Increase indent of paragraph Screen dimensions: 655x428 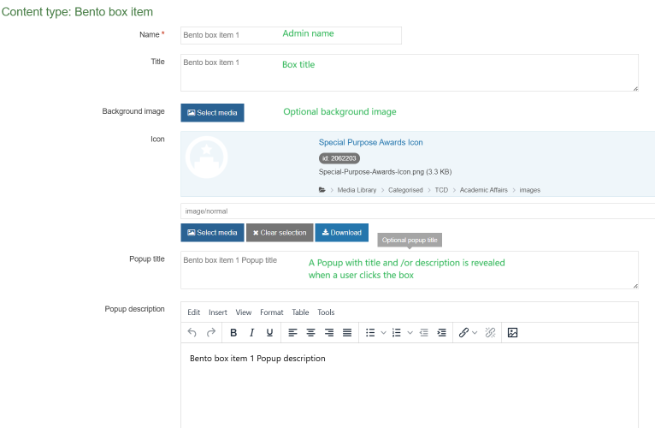pos(442,332)
